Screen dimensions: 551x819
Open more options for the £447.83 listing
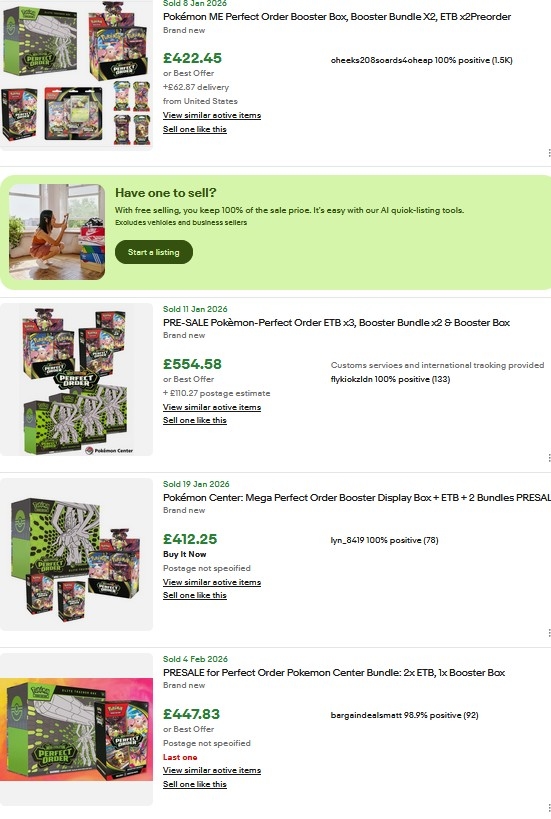click(x=548, y=808)
